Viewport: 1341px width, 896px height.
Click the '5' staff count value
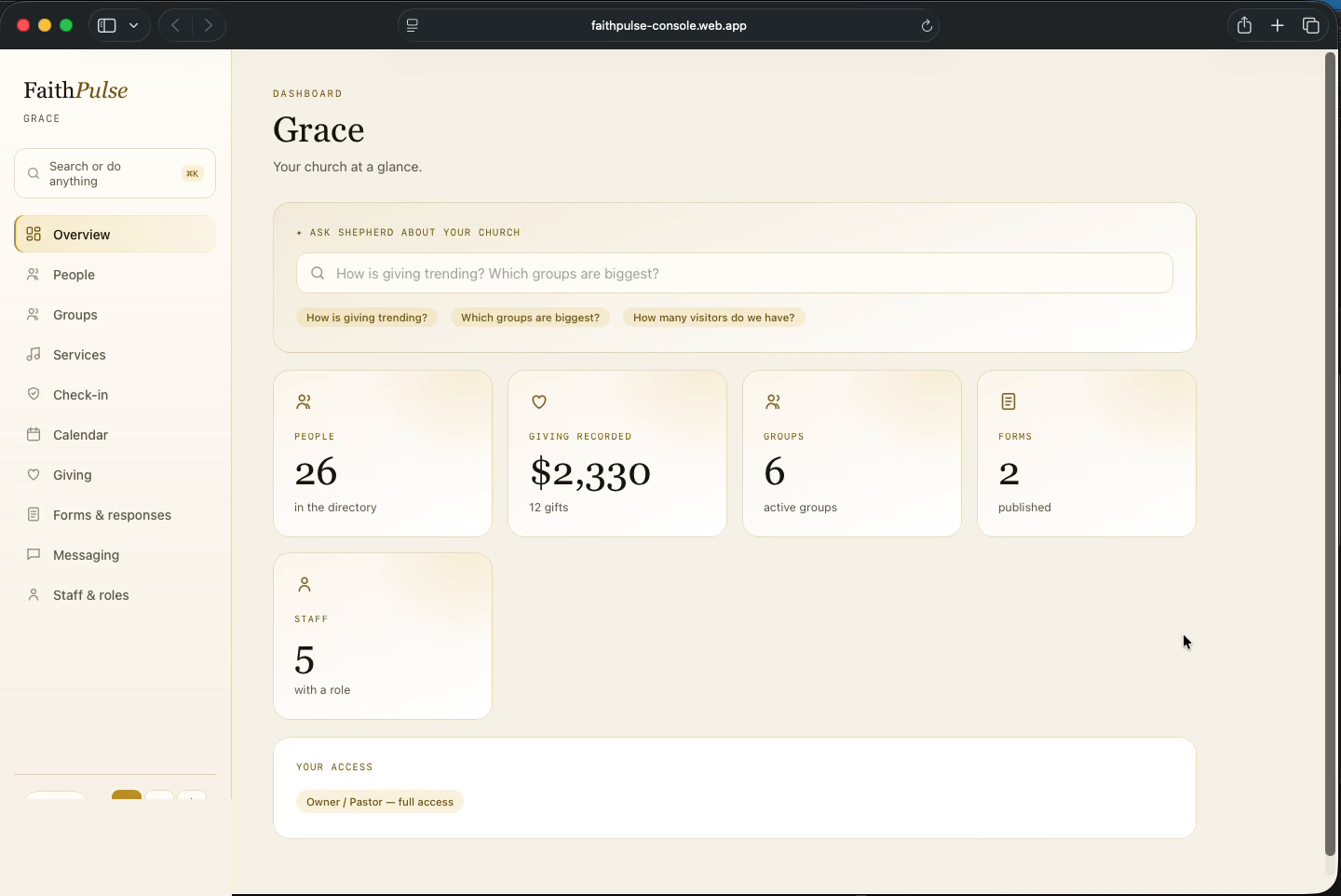(x=305, y=660)
